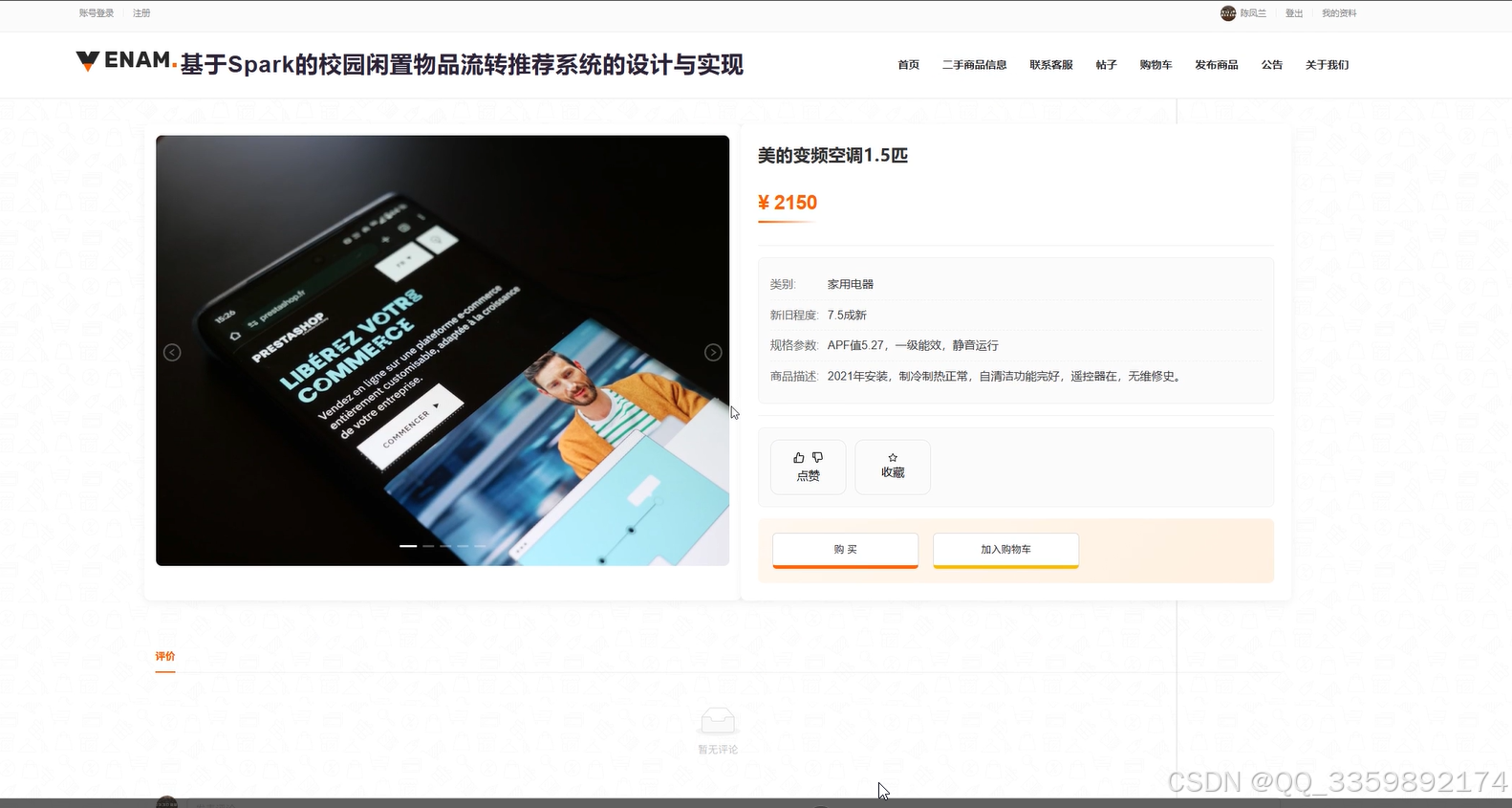Click category value 家用电器
The image size is (1512, 808).
(x=851, y=284)
